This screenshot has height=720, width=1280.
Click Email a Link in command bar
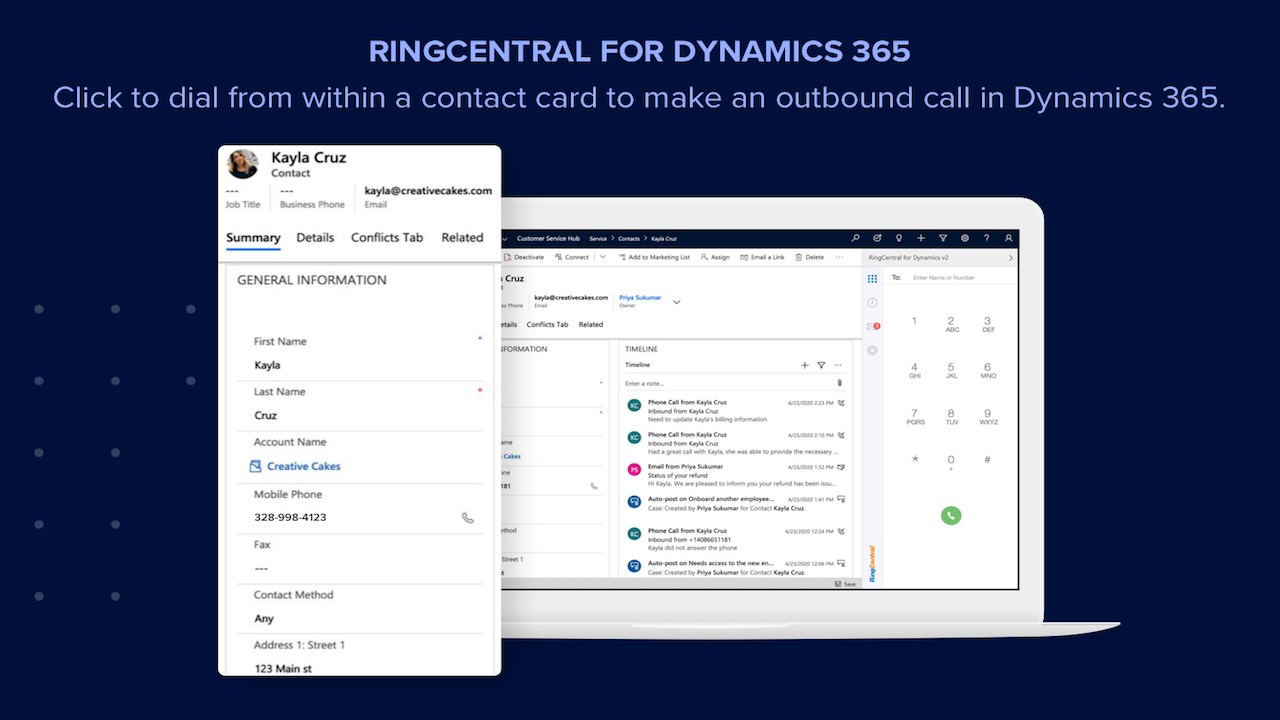[764, 257]
